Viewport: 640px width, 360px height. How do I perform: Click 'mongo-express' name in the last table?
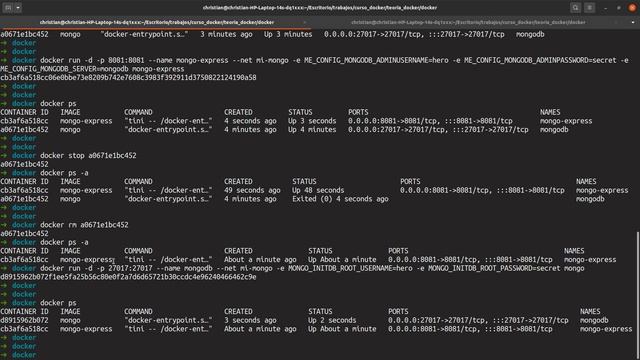tap(606, 329)
